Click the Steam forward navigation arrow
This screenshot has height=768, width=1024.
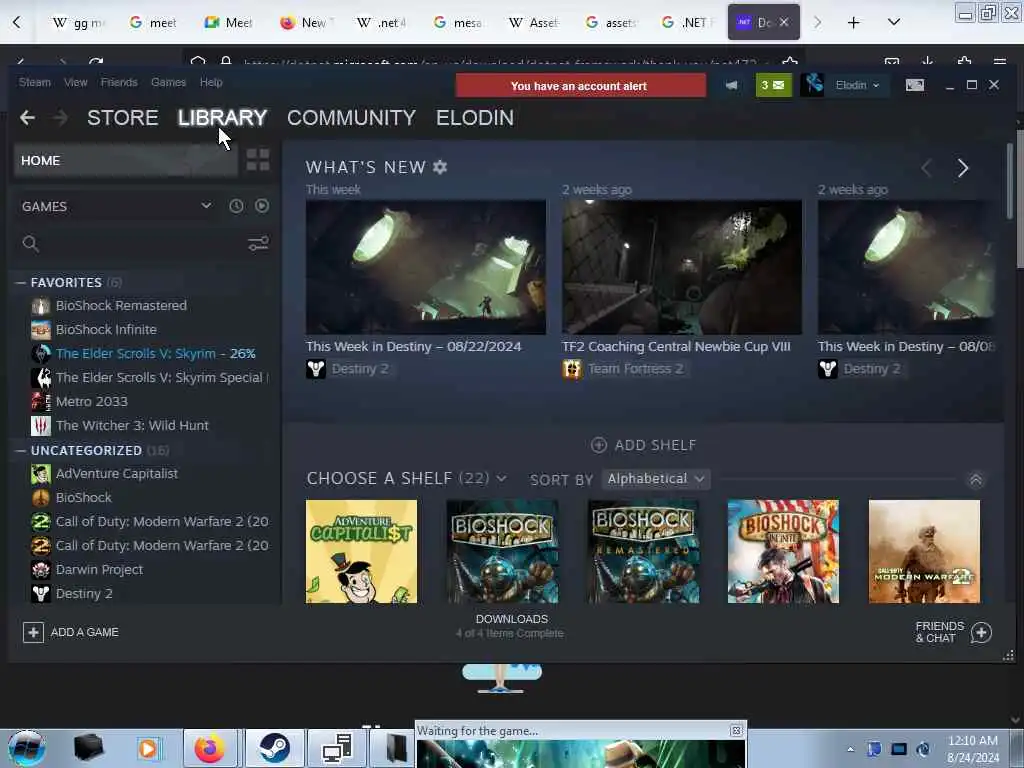(60, 118)
